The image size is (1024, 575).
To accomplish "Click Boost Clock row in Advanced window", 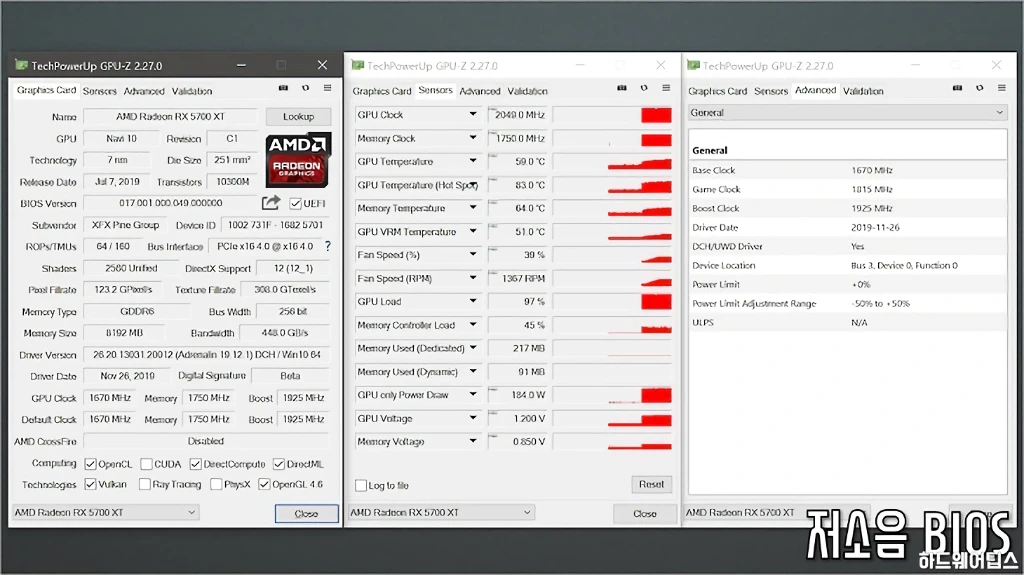I will click(x=847, y=208).
